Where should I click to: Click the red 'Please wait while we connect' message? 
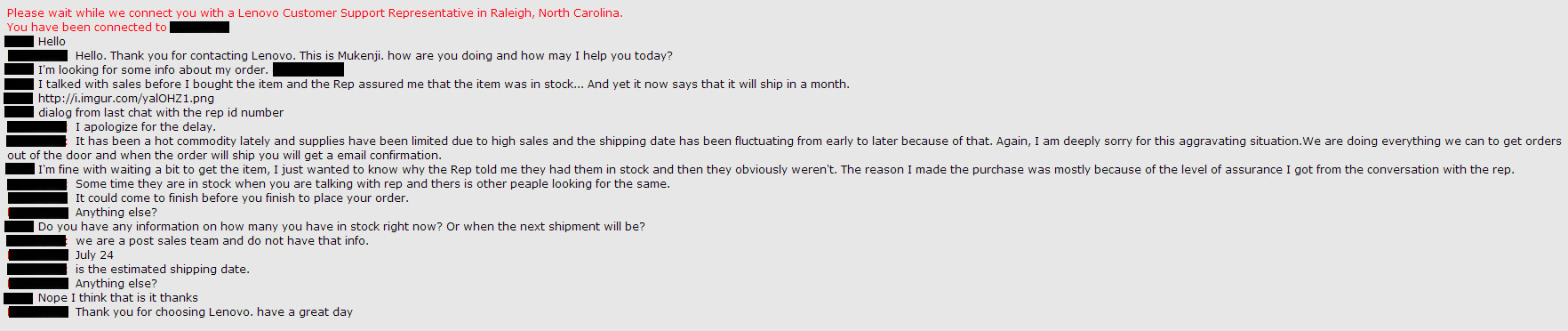pyautogui.click(x=315, y=12)
